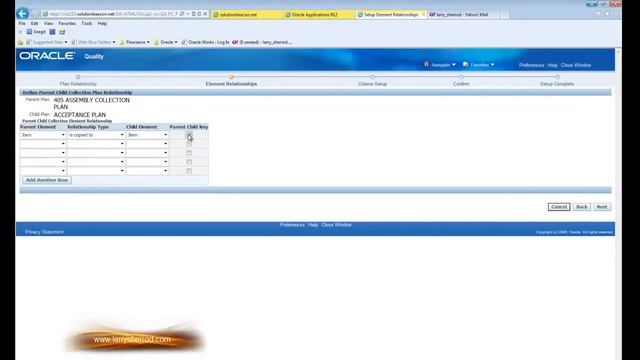Click the Plan Relationship step marker

tap(78, 77)
